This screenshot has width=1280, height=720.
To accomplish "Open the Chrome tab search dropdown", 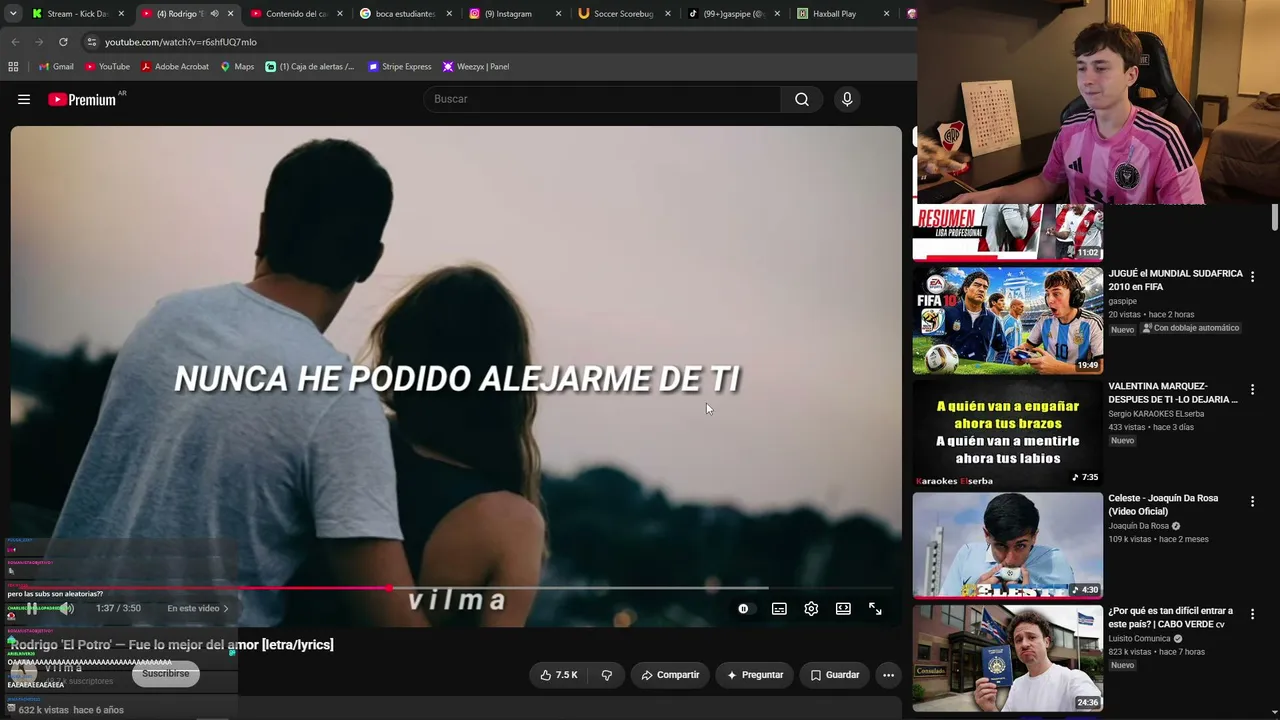I will [12, 14].
